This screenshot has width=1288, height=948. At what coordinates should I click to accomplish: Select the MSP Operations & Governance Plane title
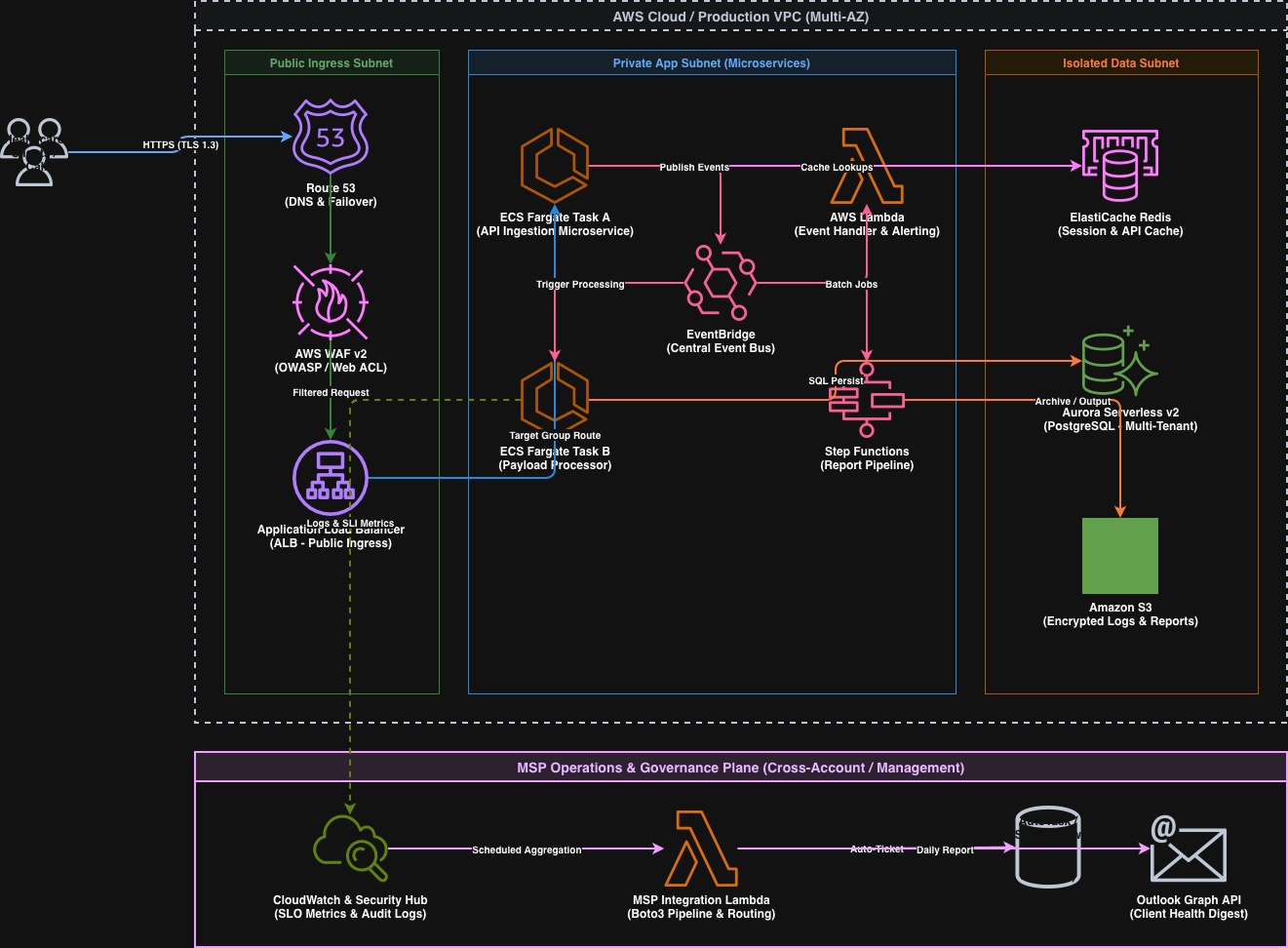pyautogui.click(x=741, y=768)
